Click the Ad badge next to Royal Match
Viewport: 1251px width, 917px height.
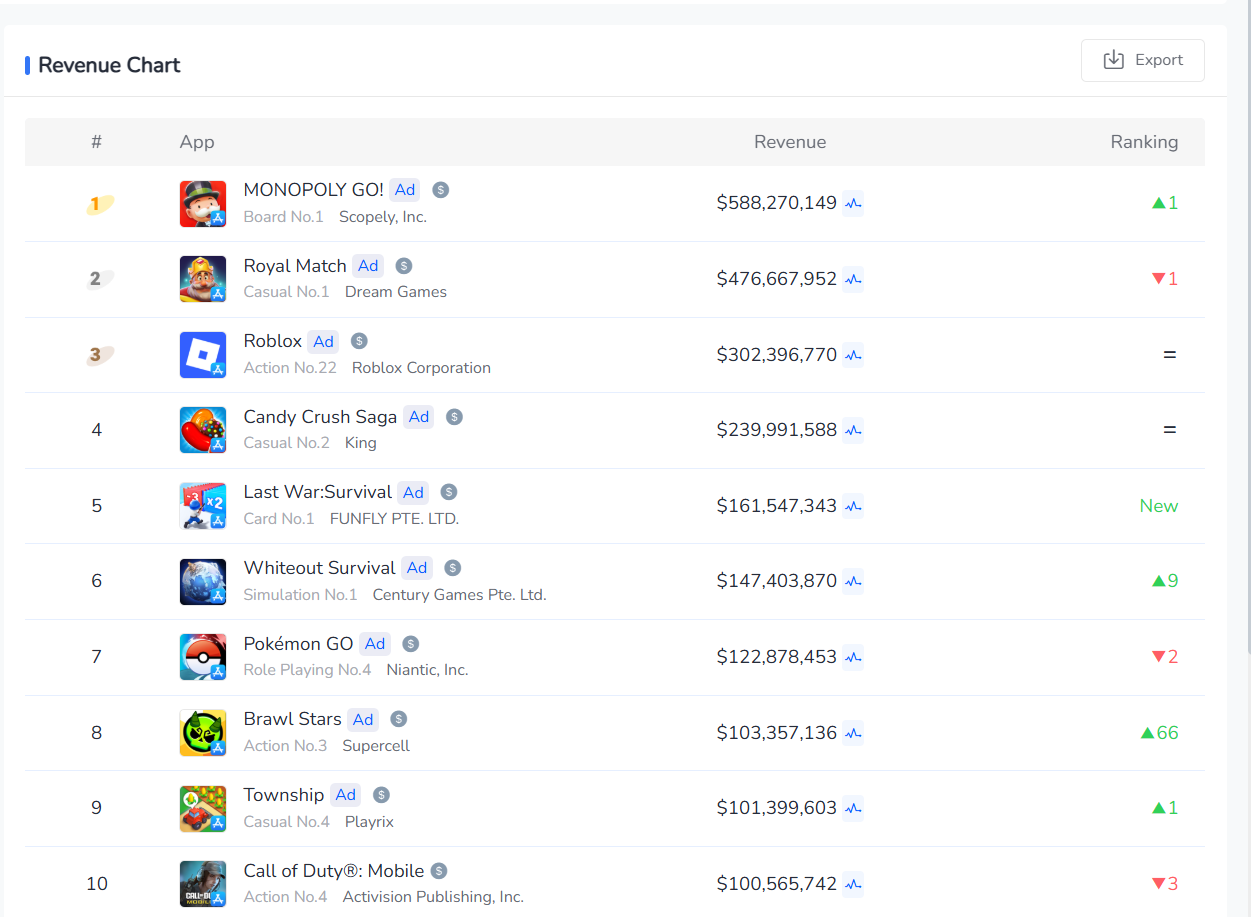click(368, 266)
